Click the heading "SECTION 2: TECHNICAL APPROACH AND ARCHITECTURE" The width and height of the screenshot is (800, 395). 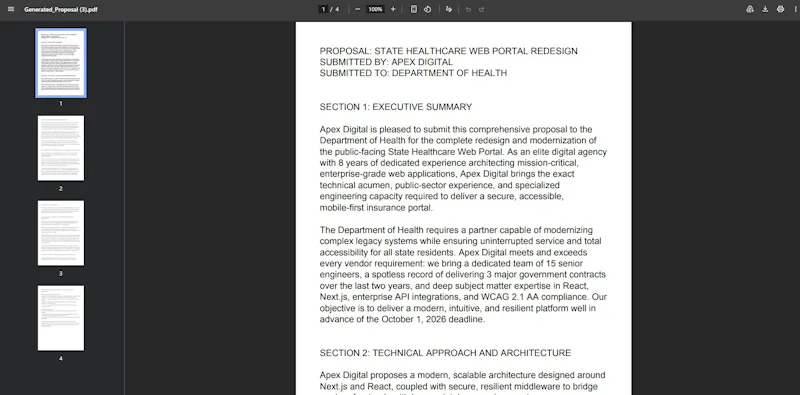[445, 353]
